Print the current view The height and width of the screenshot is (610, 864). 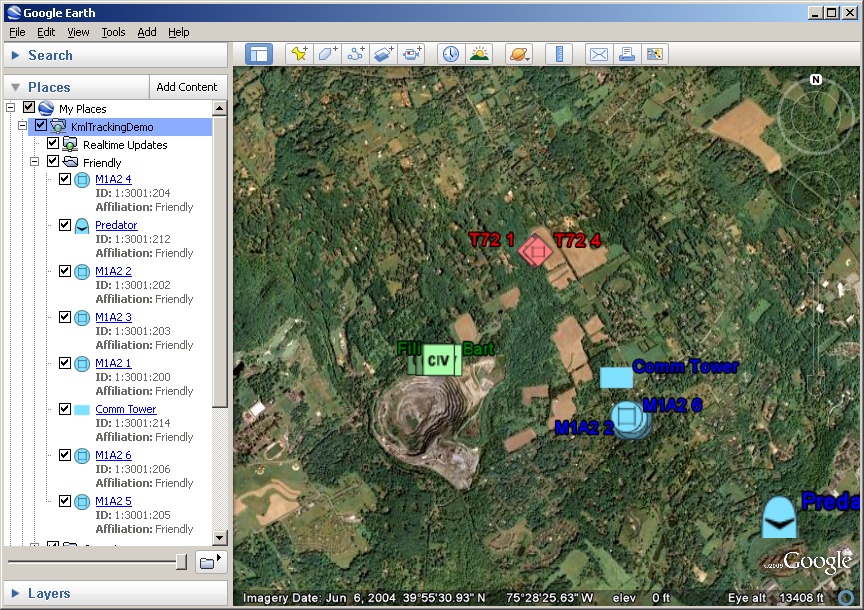click(626, 54)
